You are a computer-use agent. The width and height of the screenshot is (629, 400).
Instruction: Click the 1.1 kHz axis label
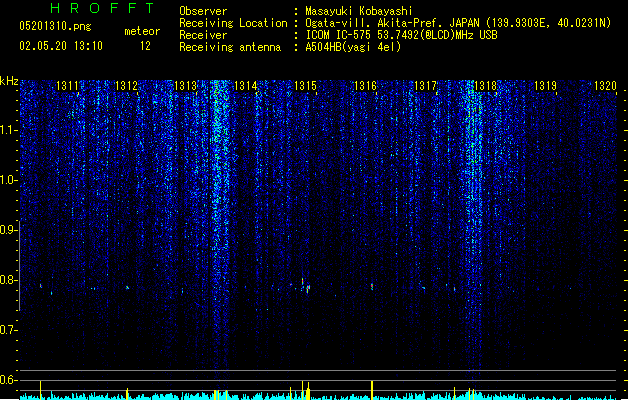(x=8, y=130)
